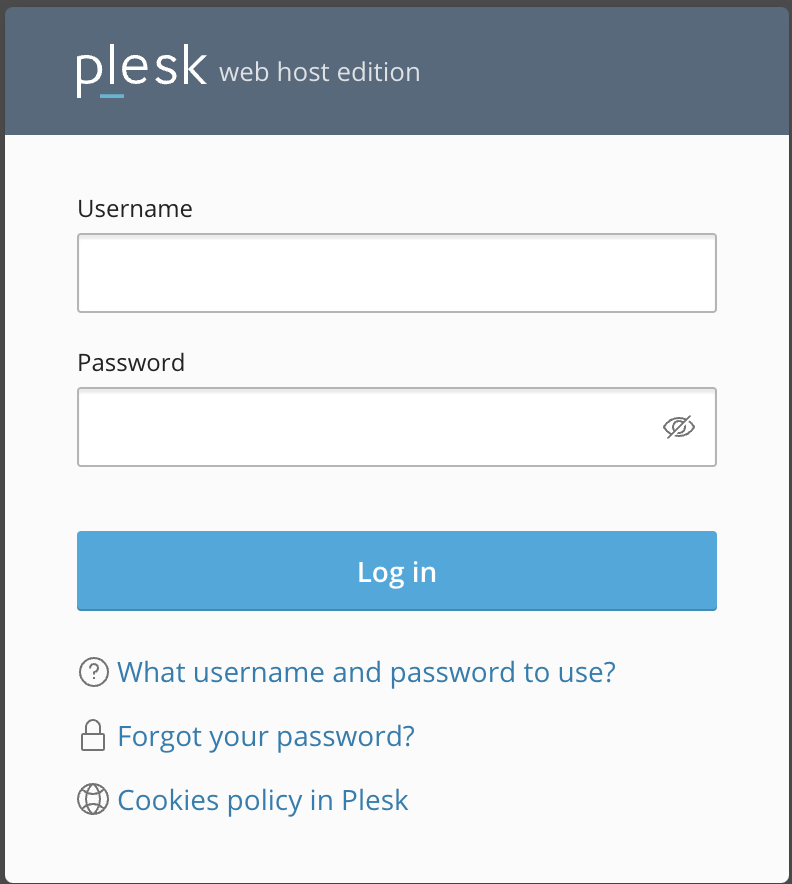Focus the Username text field

pos(397,273)
